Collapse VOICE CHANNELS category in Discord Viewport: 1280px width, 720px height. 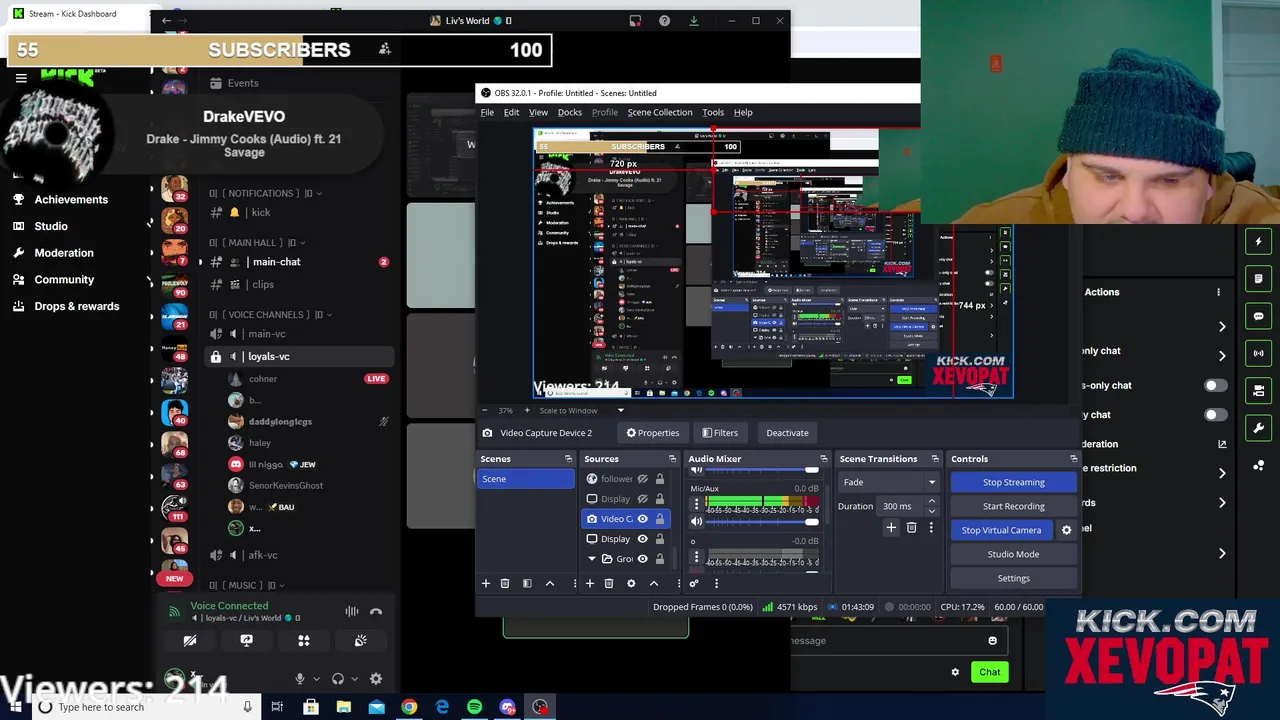click(270, 315)
